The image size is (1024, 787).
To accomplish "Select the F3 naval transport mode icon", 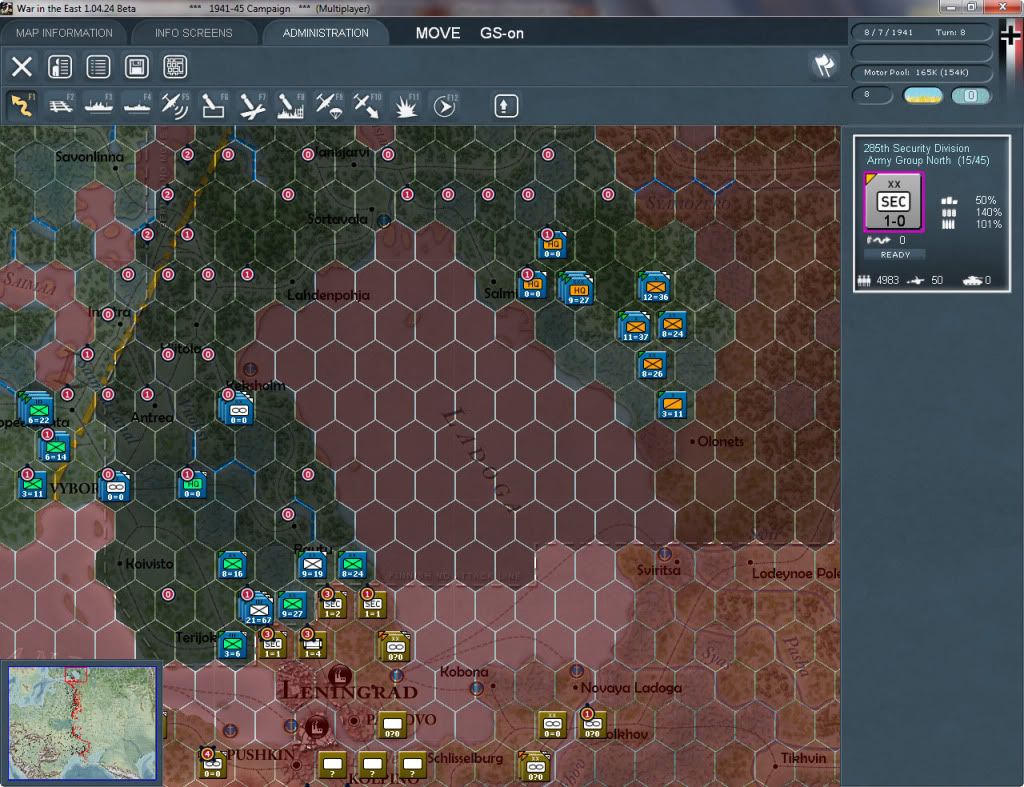I will coord(99,106).
